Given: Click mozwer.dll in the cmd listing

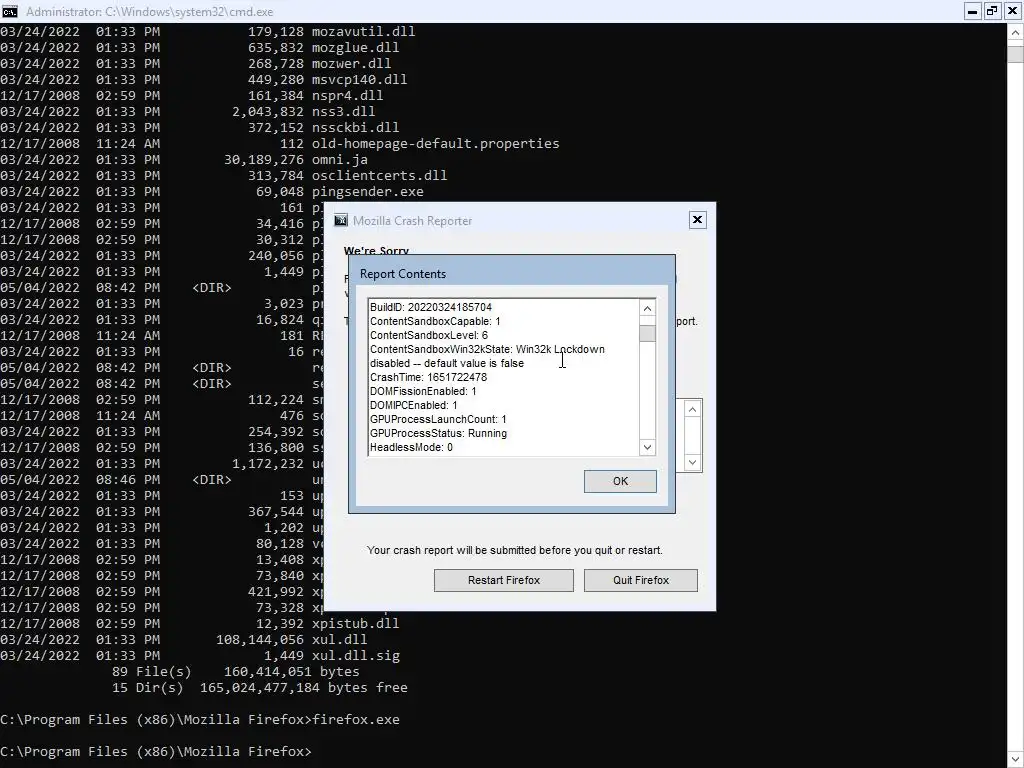Looking at the screenshot, I should [351, 63].
